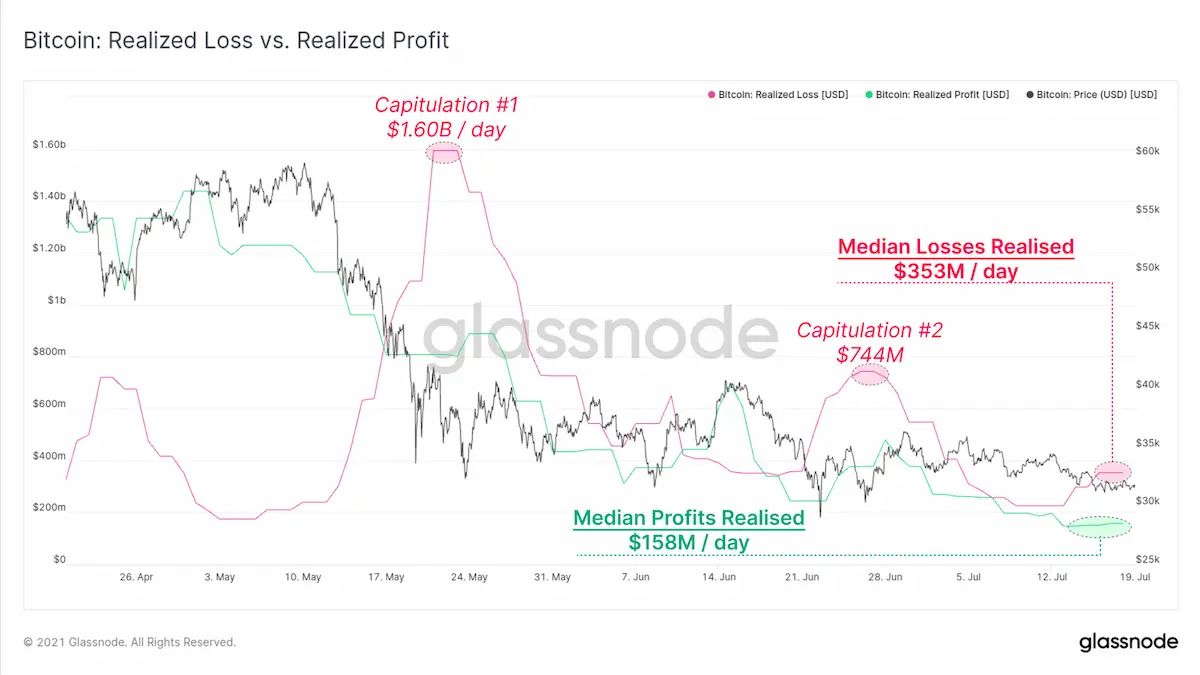1200x675 pixels.
Task: Click the $60k right axis label
Action: click(1148, 151)
